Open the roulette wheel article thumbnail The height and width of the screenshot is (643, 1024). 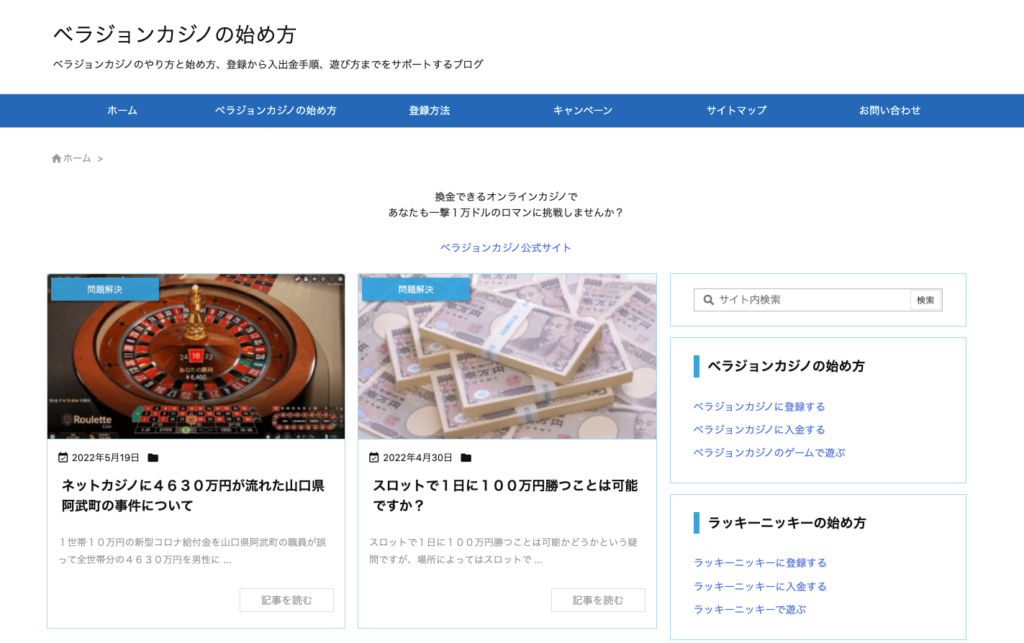pos(196,356)
